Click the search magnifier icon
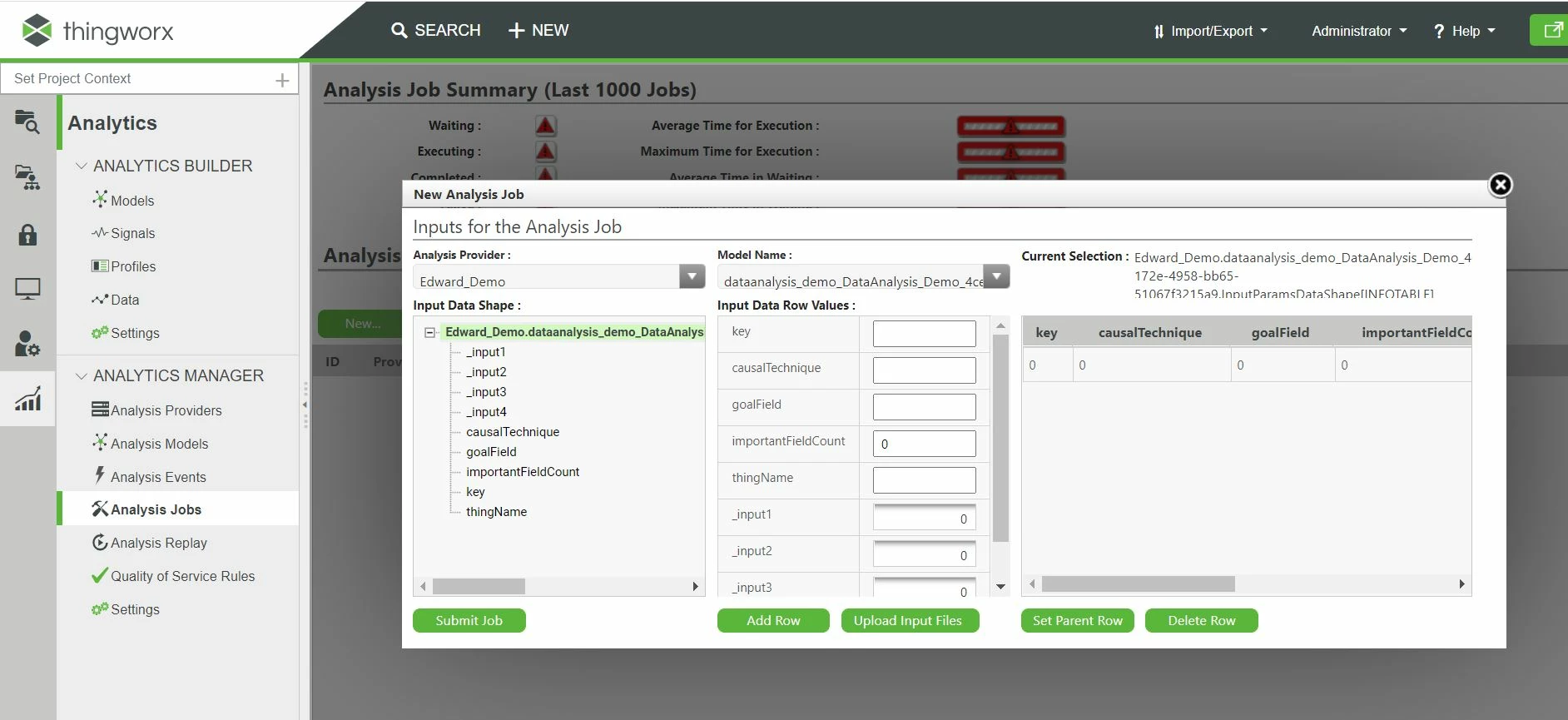This screenshot has width=1568, height=720. [x=399, y=30]
